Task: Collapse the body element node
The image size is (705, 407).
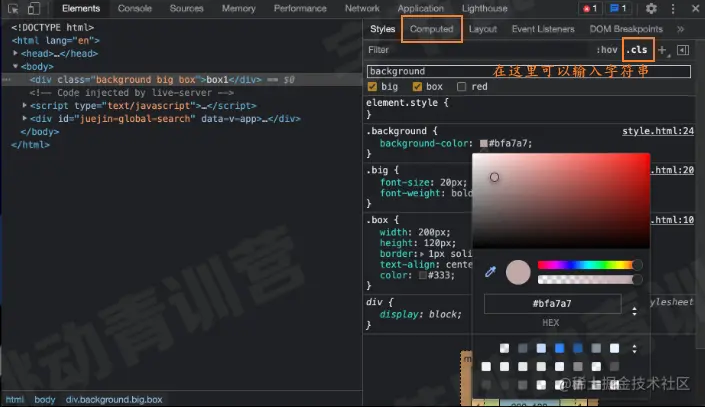Action: [15, 66]
